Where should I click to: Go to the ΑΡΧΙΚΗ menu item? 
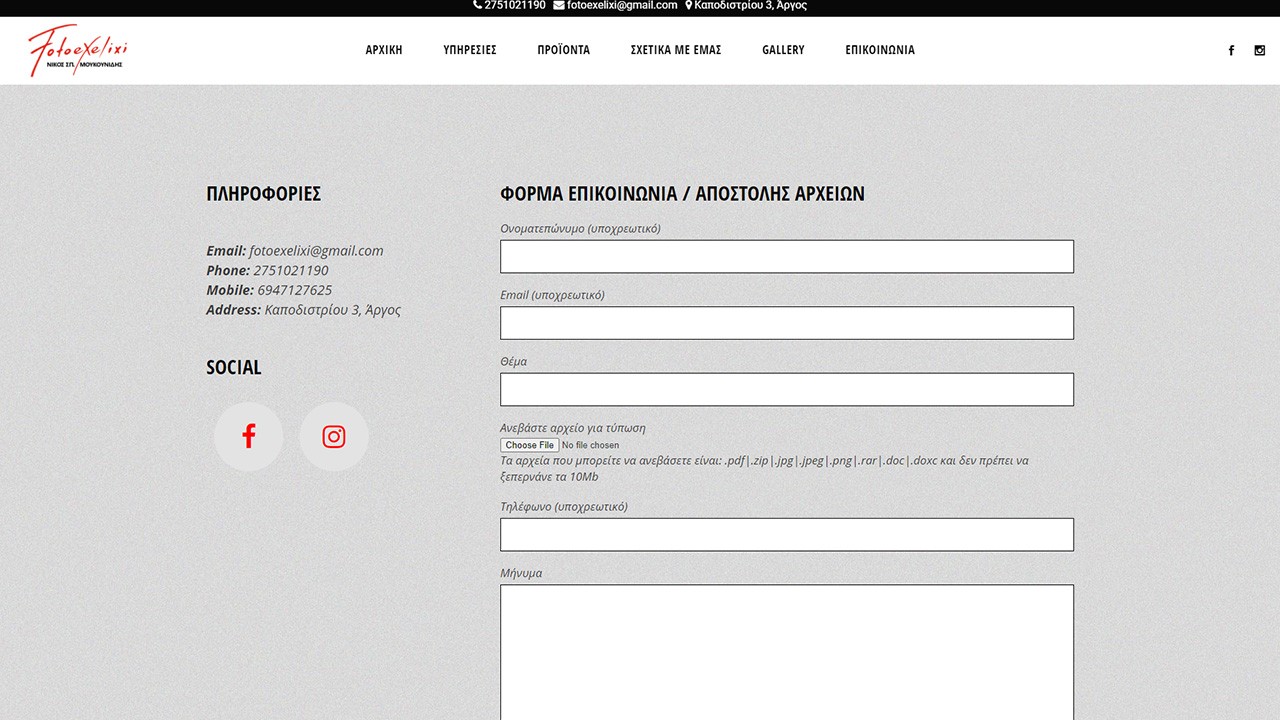tap(384, 50)
